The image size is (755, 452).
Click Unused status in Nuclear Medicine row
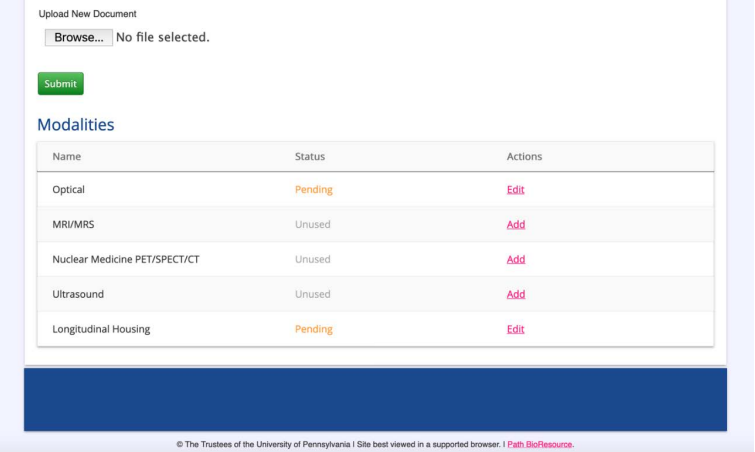[x=312, y=259]
